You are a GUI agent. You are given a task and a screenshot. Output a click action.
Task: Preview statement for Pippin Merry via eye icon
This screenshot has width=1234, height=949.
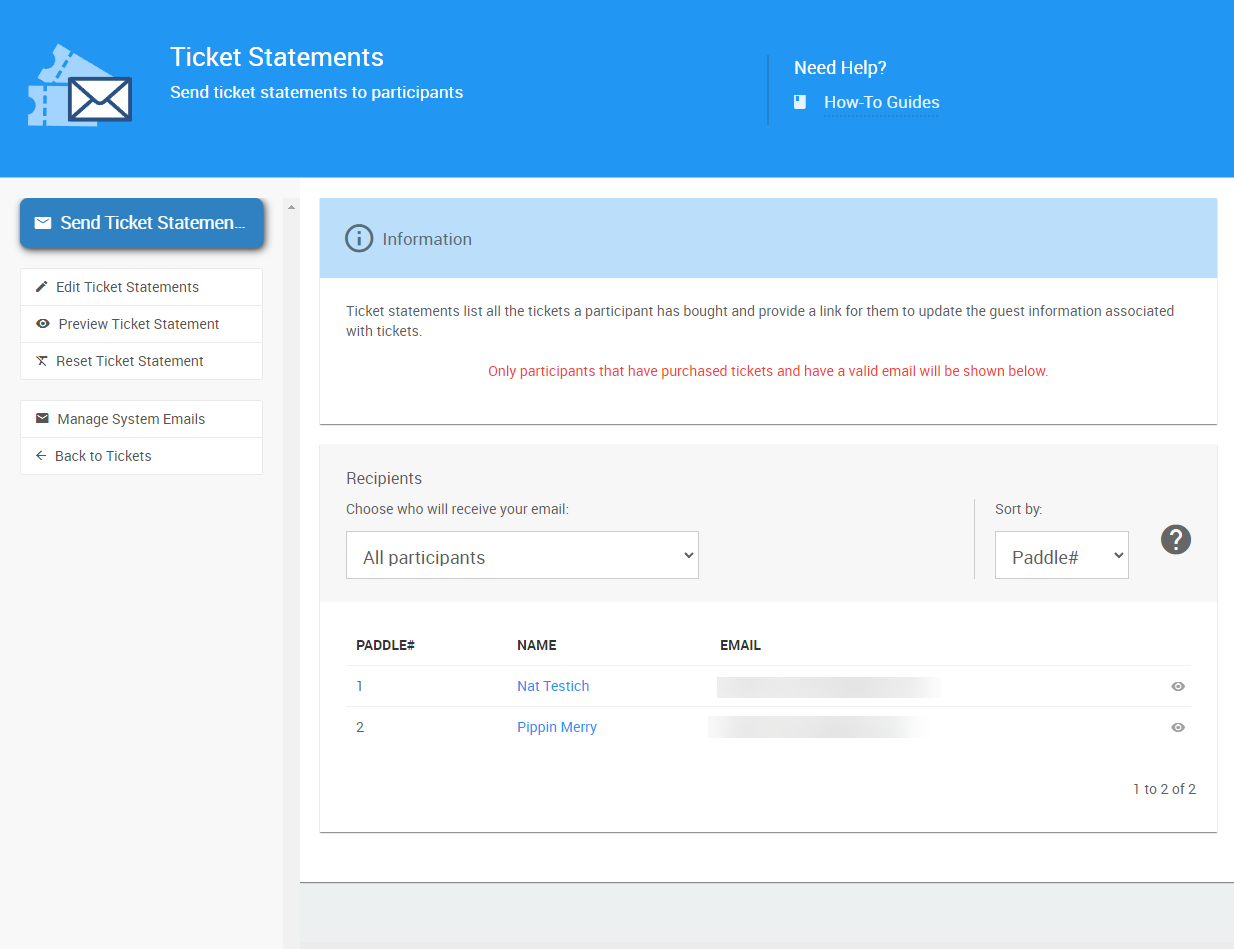(1178, 728)
